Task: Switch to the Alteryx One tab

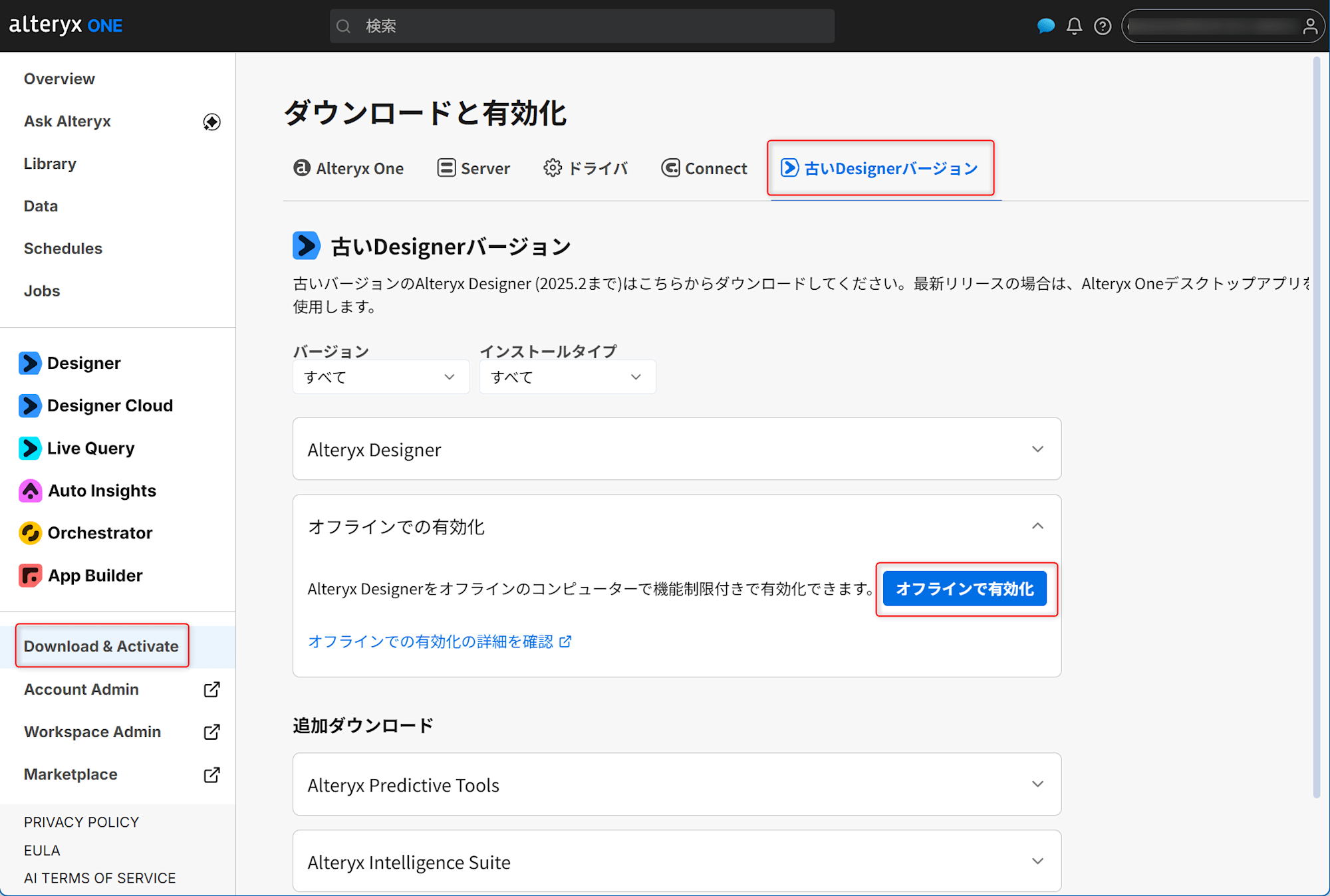Action: (x=348, y=168)
